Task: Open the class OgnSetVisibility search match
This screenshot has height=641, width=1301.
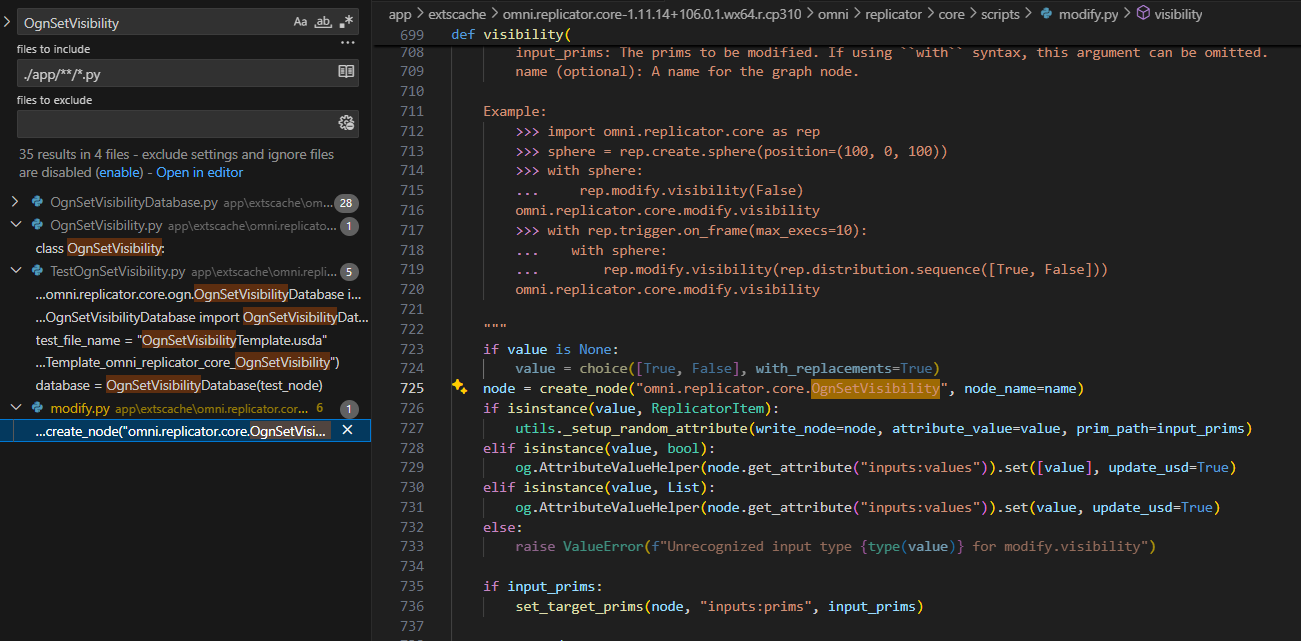Action: coord(100,248)
